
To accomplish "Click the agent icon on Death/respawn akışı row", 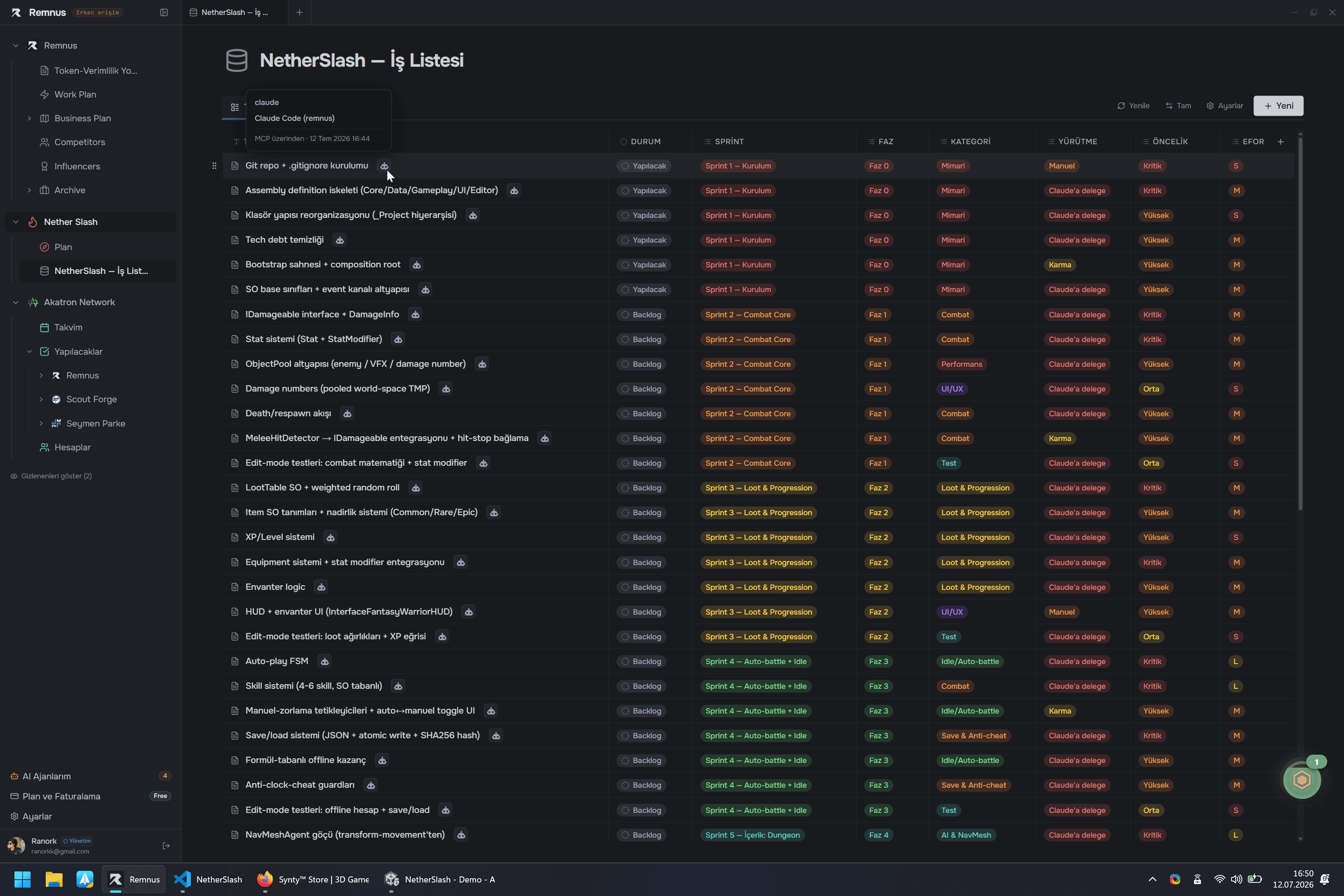I will [347, 413].
